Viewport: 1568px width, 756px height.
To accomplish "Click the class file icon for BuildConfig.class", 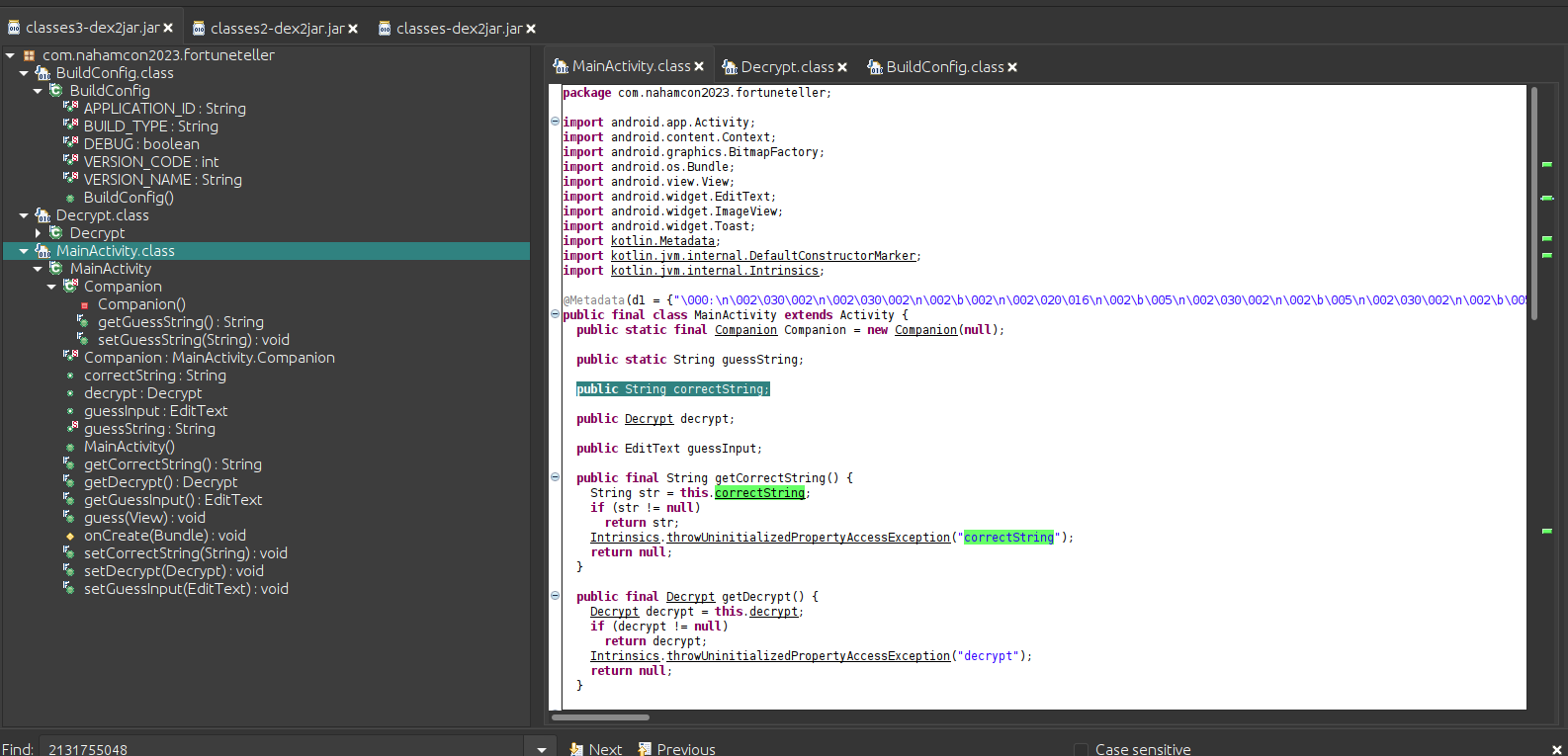I will tap(43, 73).
